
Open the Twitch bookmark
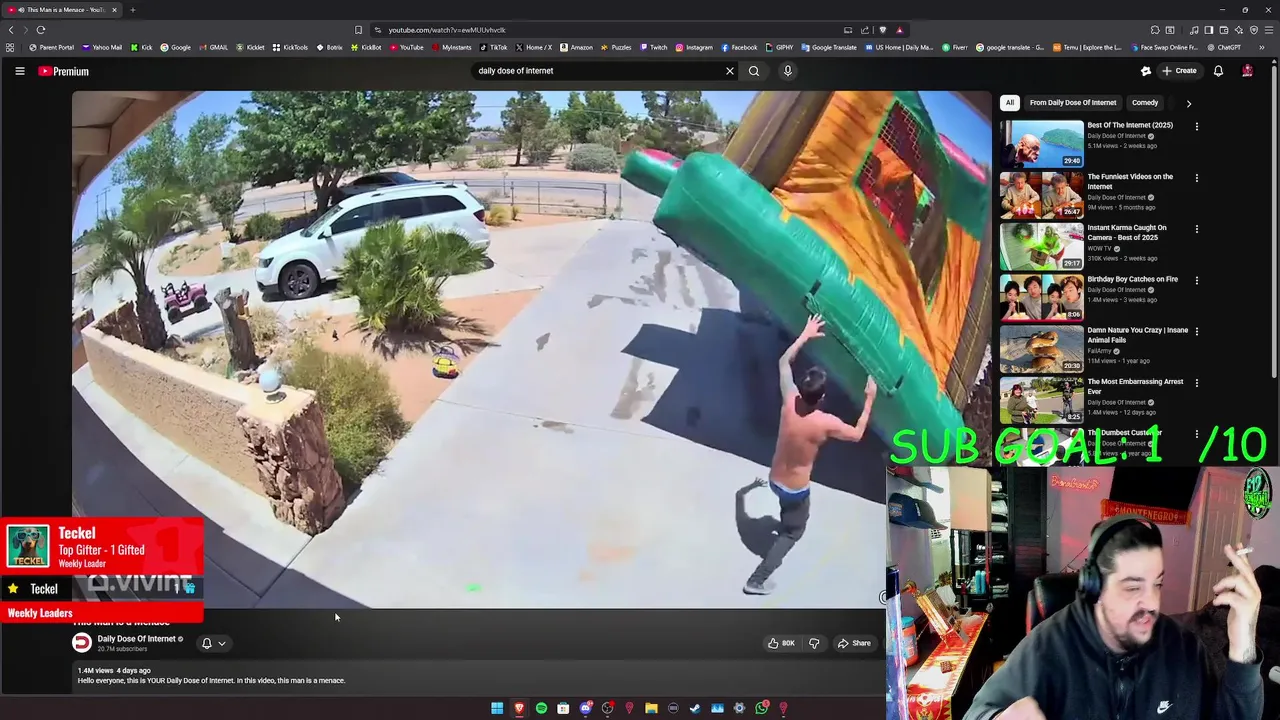pyautogui.click(x=653, y=47)
